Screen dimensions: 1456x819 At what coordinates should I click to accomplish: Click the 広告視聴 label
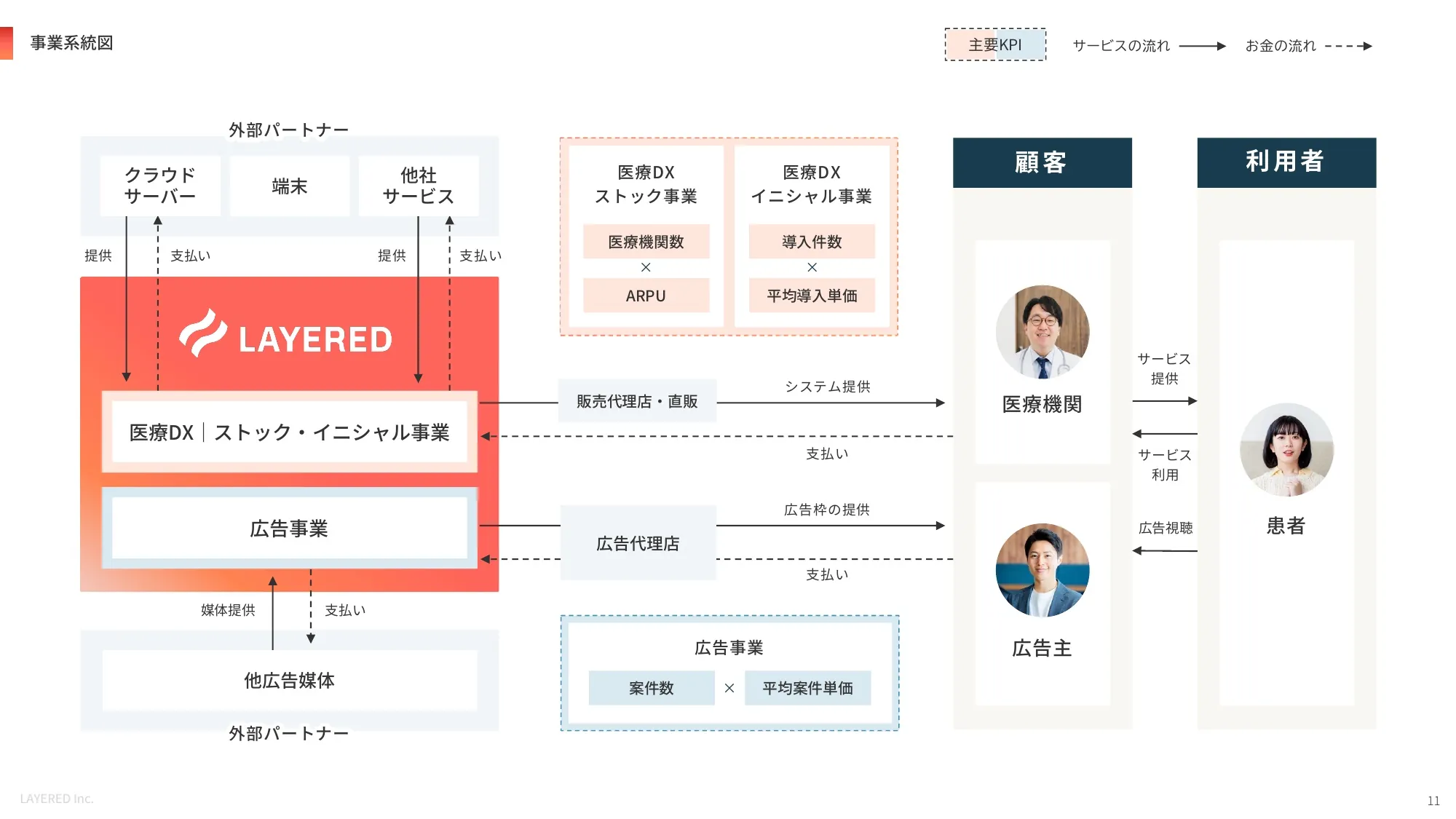point(1166,528)
